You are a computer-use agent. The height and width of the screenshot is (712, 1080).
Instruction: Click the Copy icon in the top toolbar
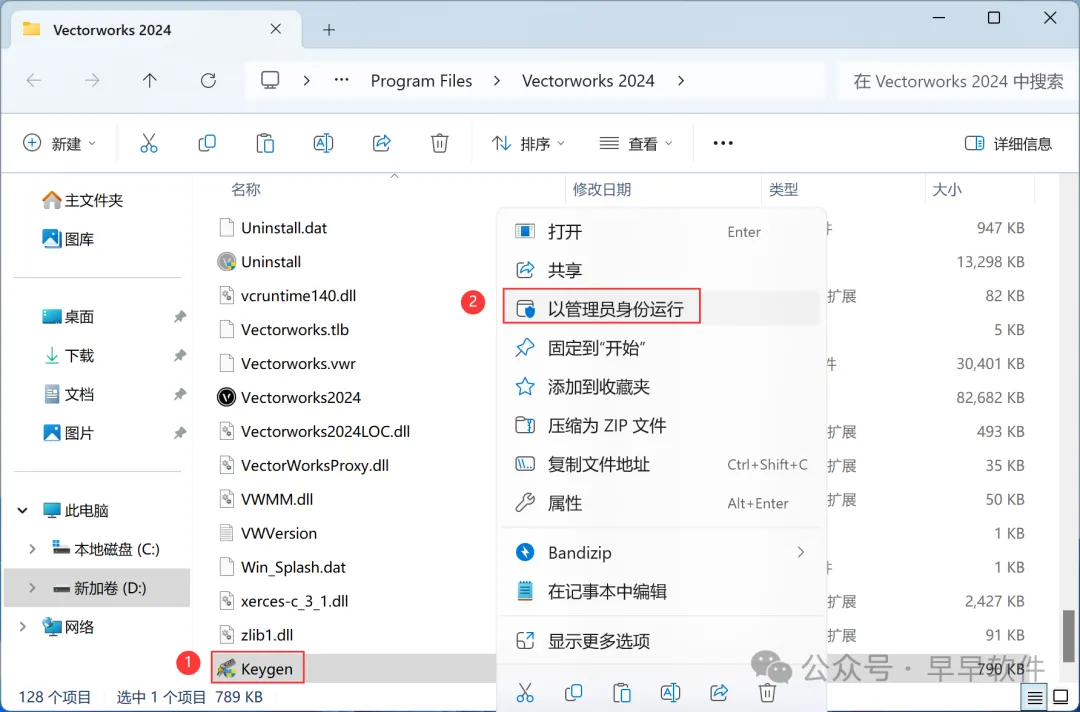click(207, 143)
